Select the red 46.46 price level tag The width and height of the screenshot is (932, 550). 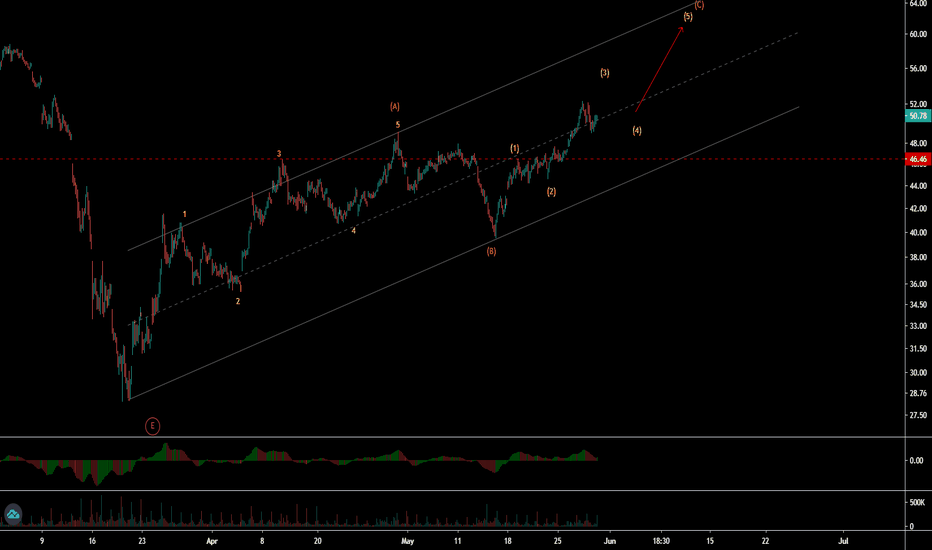click(x=918, y=159)
